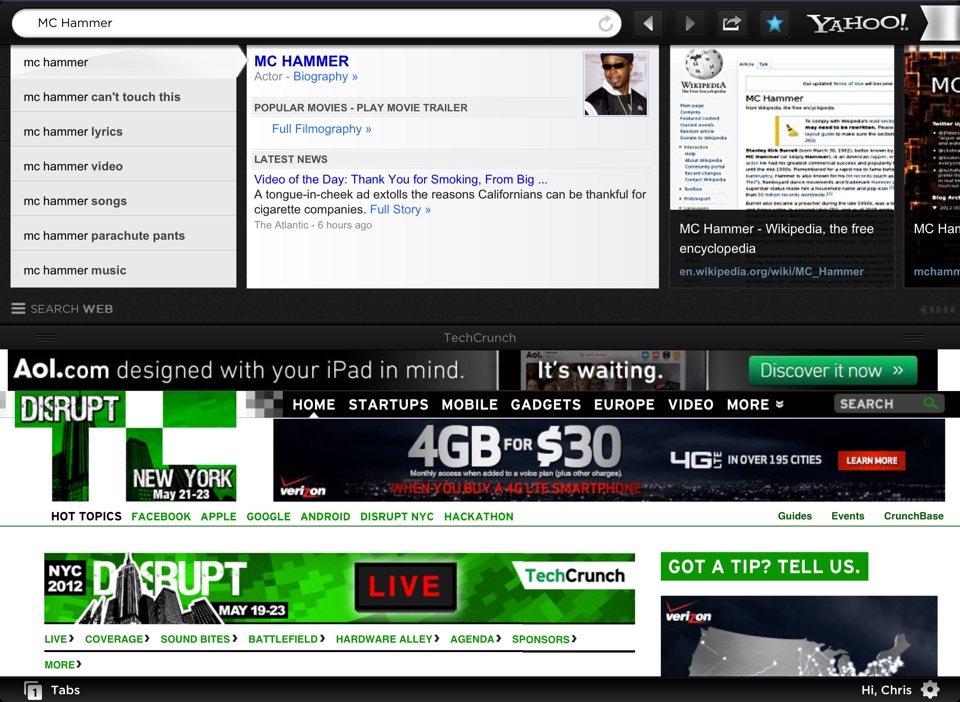Open the SOUND BITES link
This screenshot has height=702, width=960.
pos(198,639)
